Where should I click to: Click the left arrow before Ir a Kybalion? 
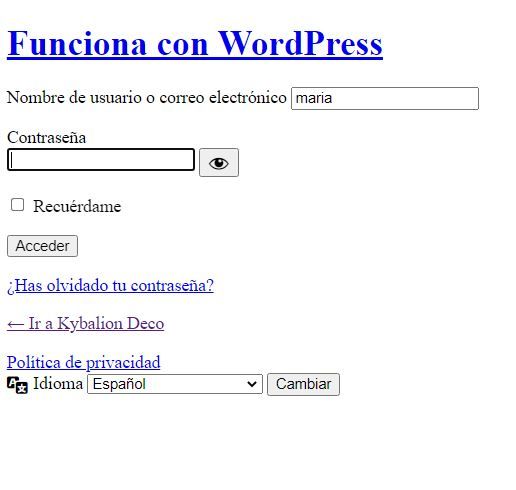(15, 324)
